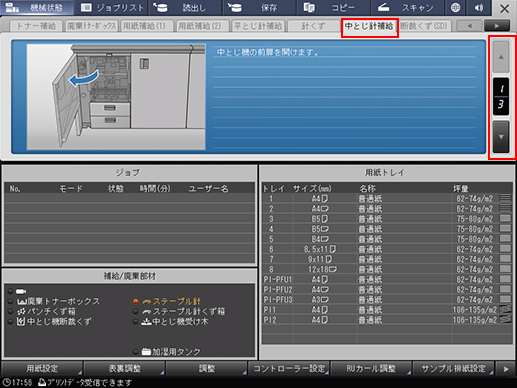Click the speaker volume icon
Viewport: 517px width, 388px height.
tap(479, 7)
